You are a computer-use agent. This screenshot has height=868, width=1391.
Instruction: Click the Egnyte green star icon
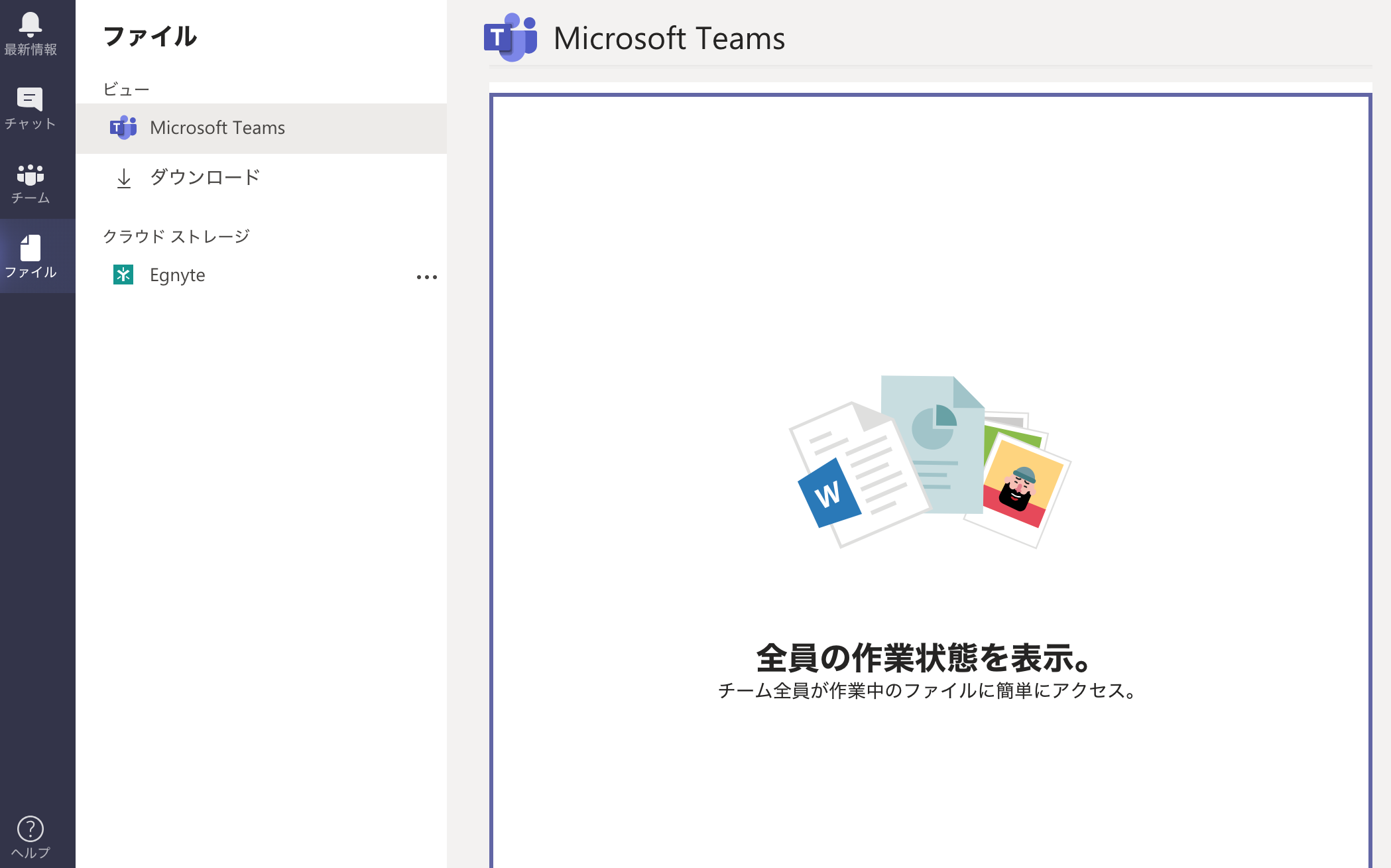click(x=123, y=275)
